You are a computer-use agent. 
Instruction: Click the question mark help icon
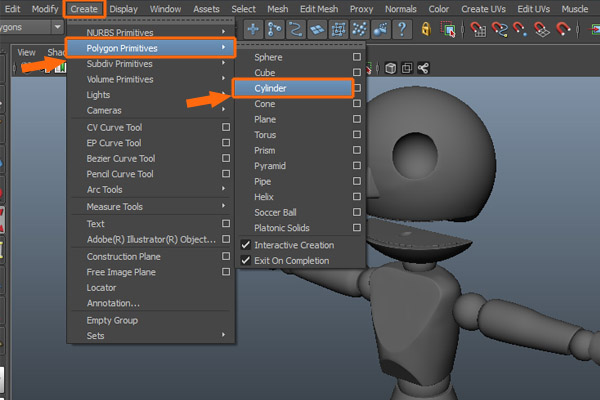[x=401, y=29]
